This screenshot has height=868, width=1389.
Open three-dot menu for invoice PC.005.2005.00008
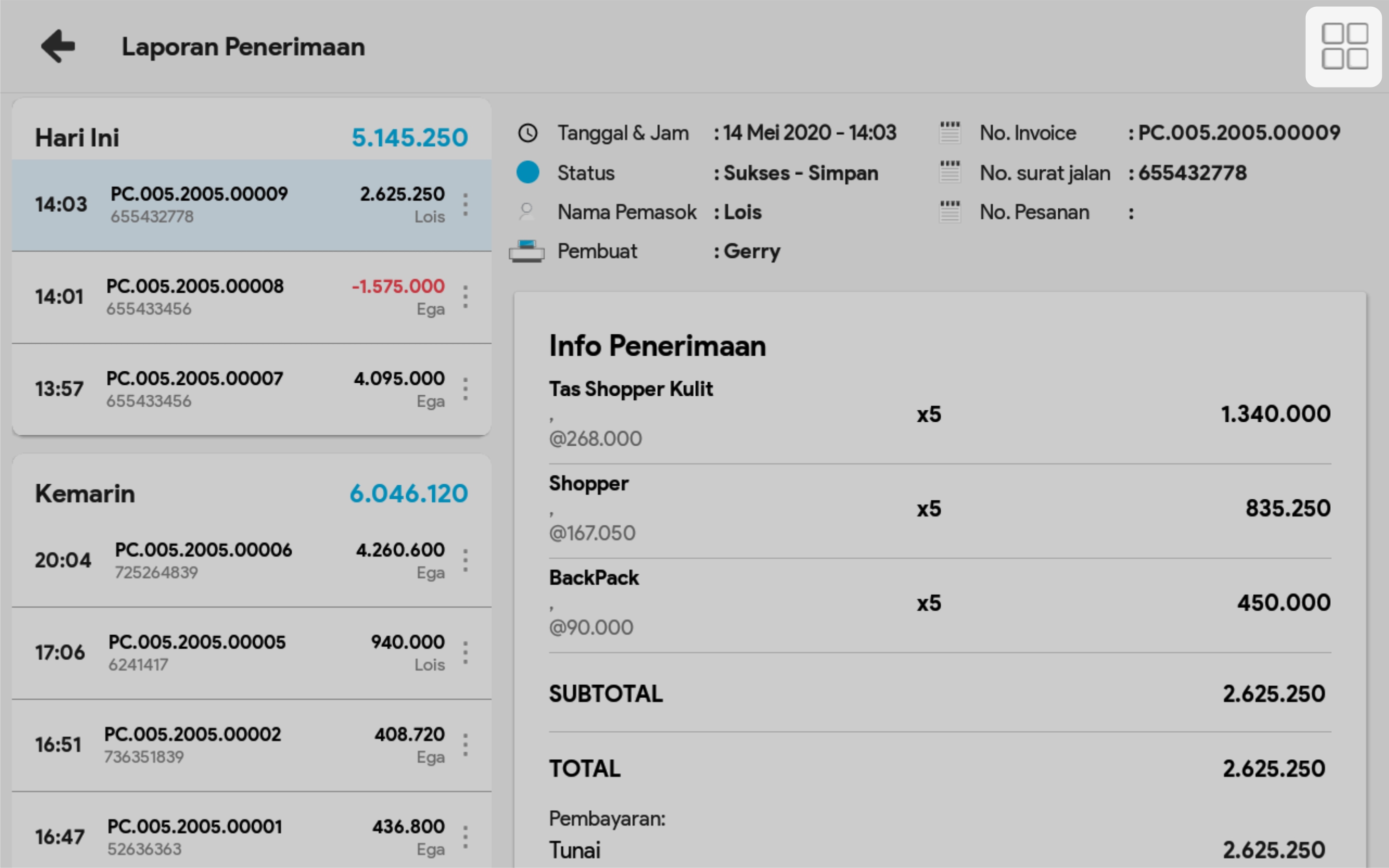pos(465,297)
